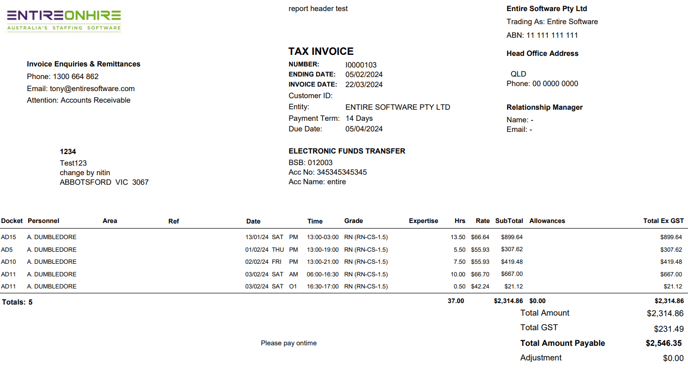688x371 pixels.
Task: Click the Total Ex GST column header
Action: pyautogui.click(x=663, y=221)
